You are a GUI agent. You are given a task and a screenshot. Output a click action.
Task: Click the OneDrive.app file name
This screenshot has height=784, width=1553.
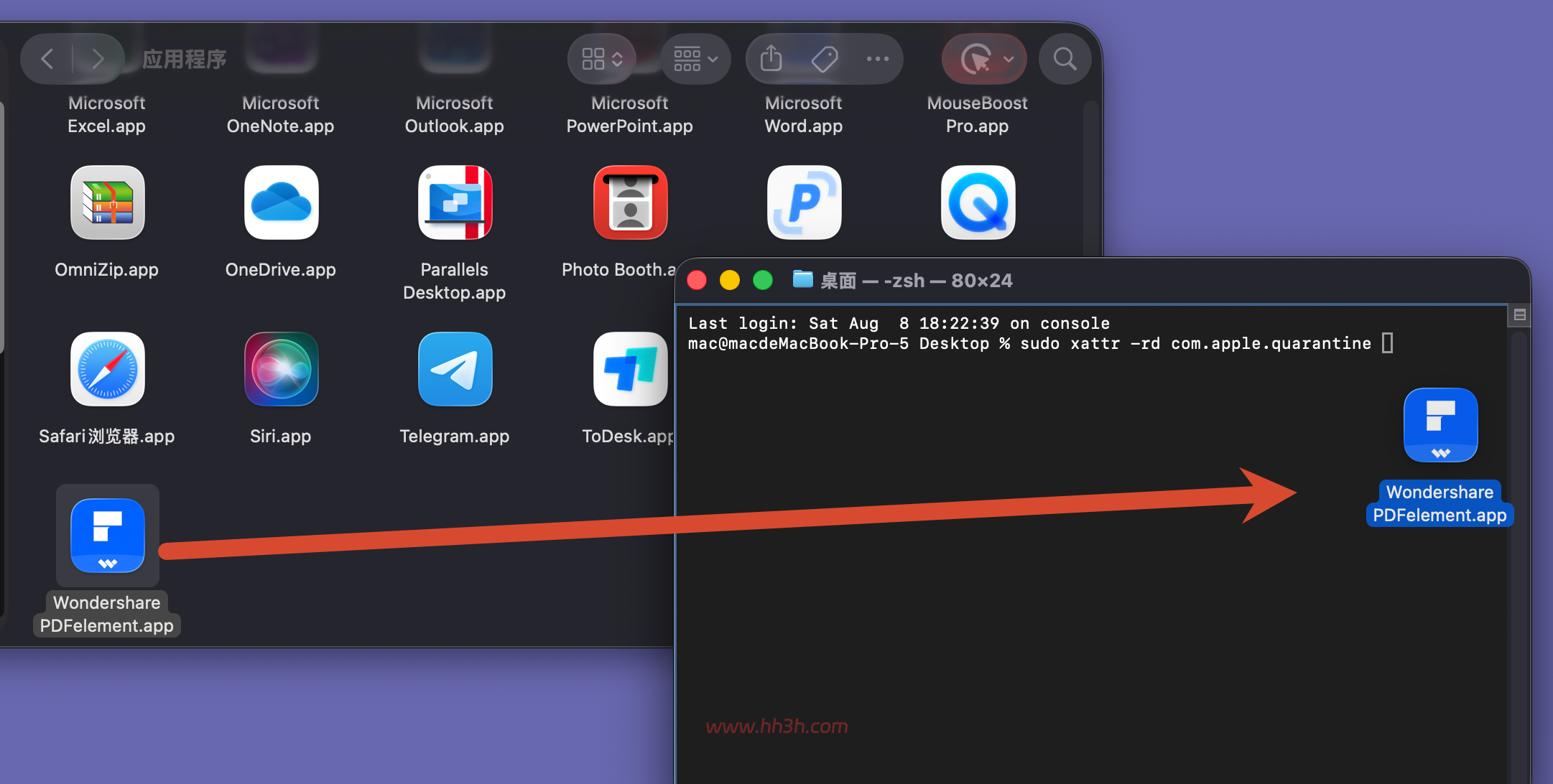pyautogui.click(x=281, y=270)
